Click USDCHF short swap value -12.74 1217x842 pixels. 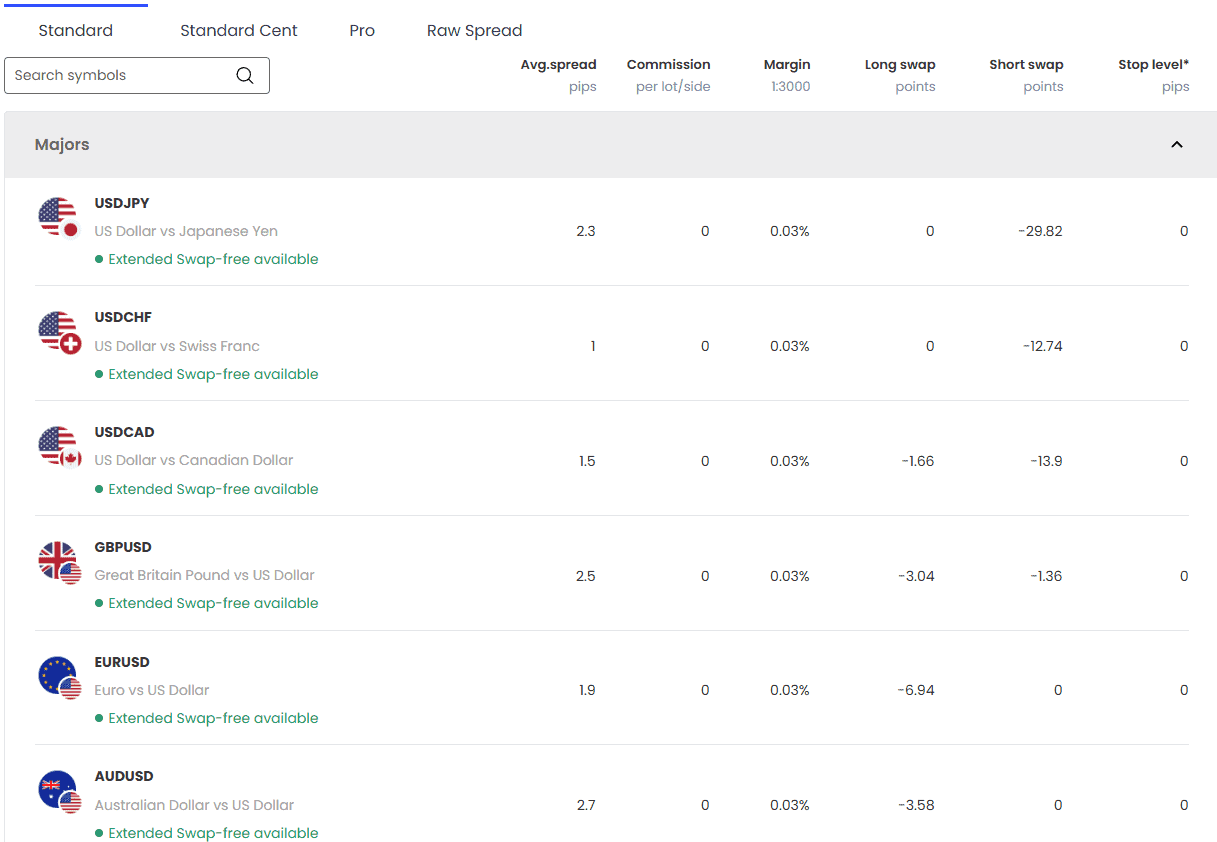(1042, 346)
